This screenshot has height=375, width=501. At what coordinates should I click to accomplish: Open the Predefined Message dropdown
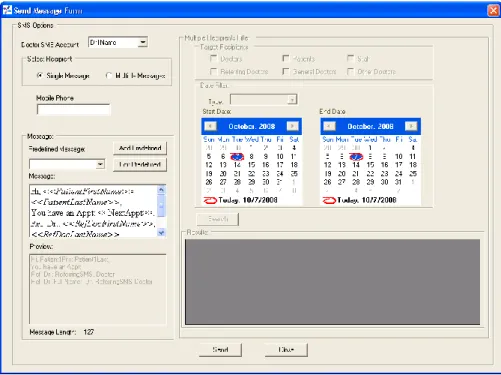click(x=100, y=164)
